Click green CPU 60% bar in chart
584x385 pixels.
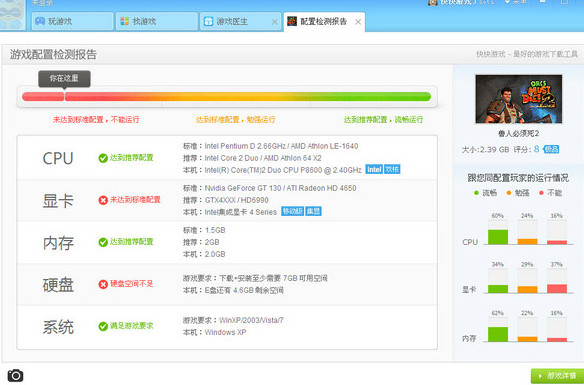coord(498,237)
